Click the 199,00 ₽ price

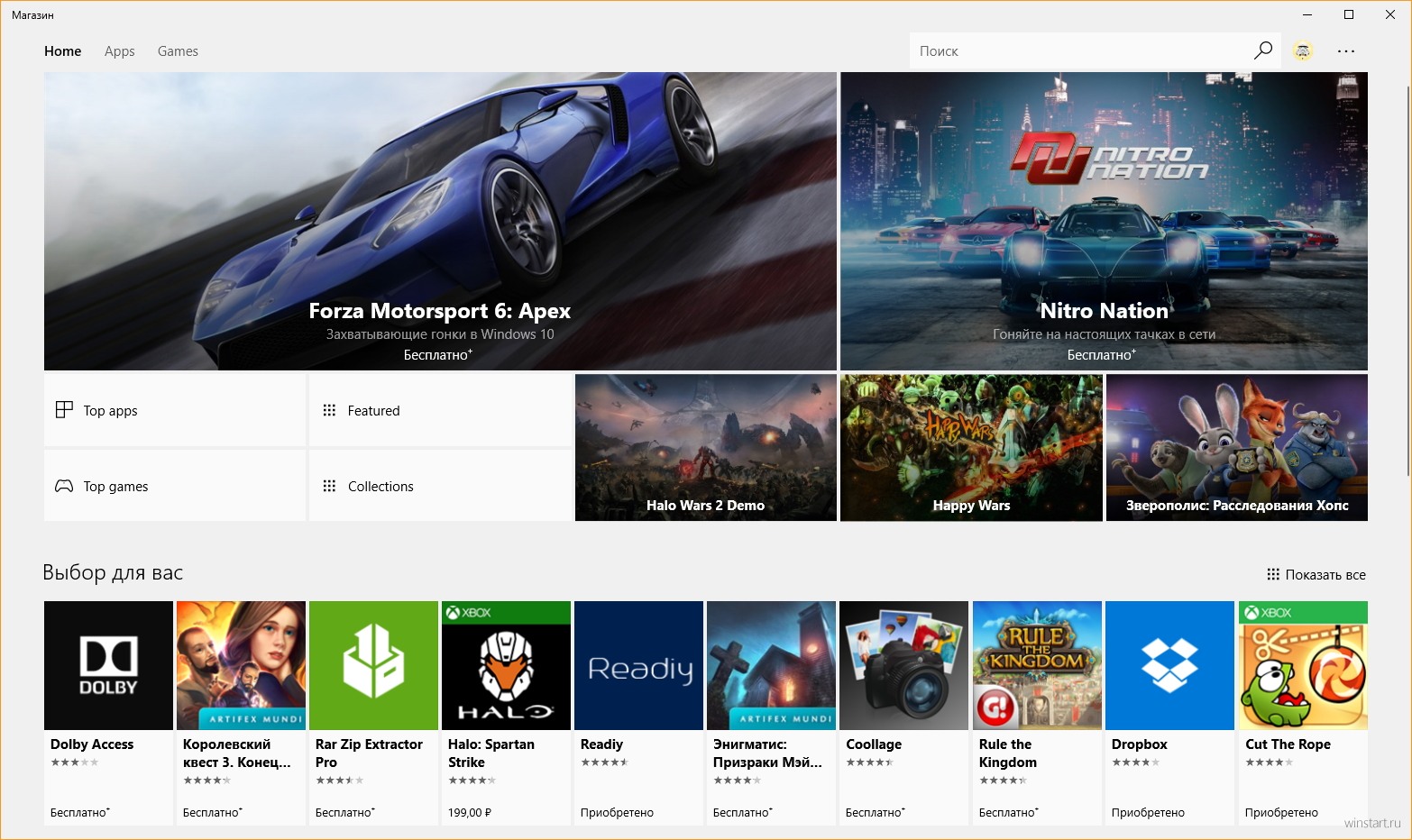tap(470, 812)
